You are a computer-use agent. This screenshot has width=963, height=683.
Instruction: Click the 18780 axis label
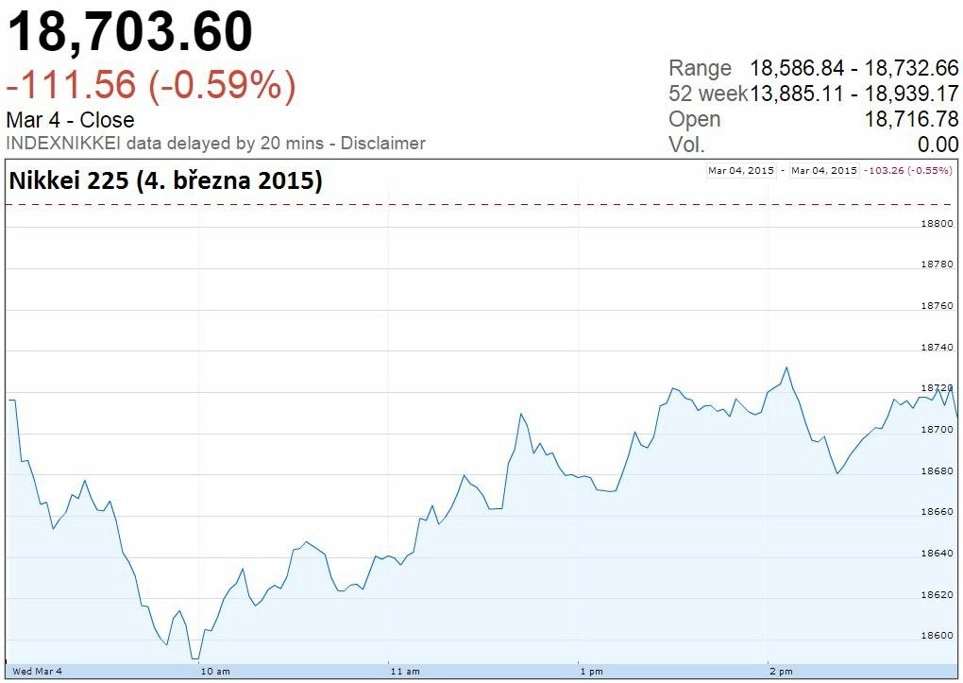[937, 264]
